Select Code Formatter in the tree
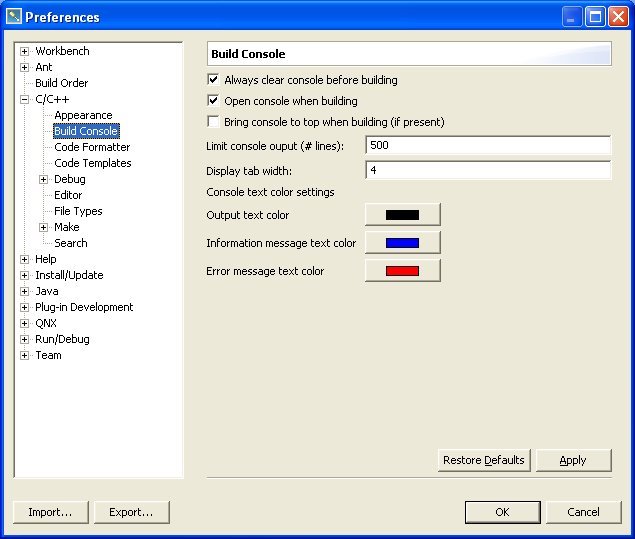 [x=92, y=147]
